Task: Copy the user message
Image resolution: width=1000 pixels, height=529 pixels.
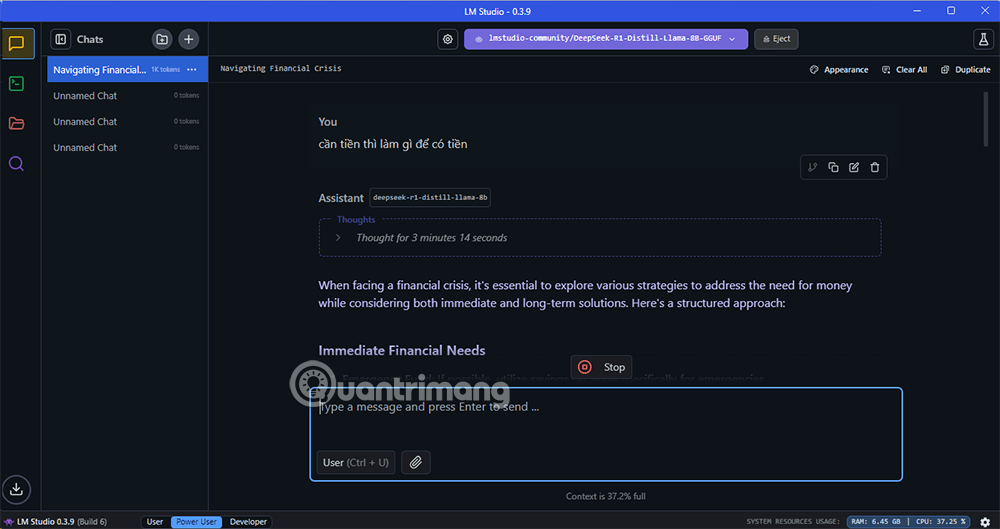Action: 833,167
